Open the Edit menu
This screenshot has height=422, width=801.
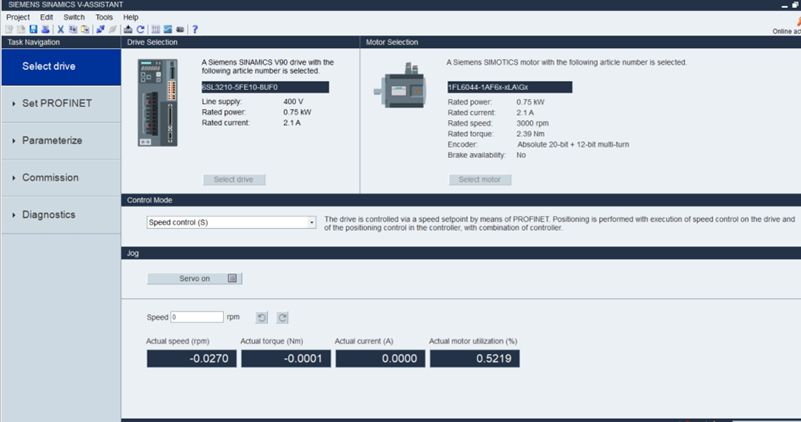[46, 17]
